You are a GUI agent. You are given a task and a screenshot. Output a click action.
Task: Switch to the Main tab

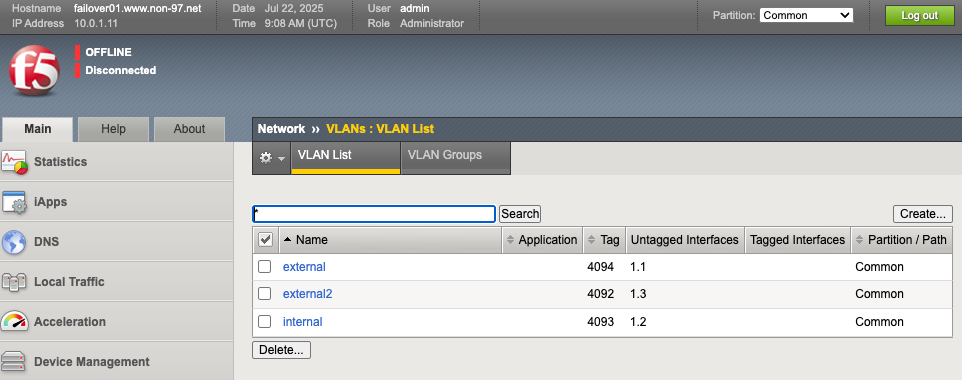(x=37, y=129)
